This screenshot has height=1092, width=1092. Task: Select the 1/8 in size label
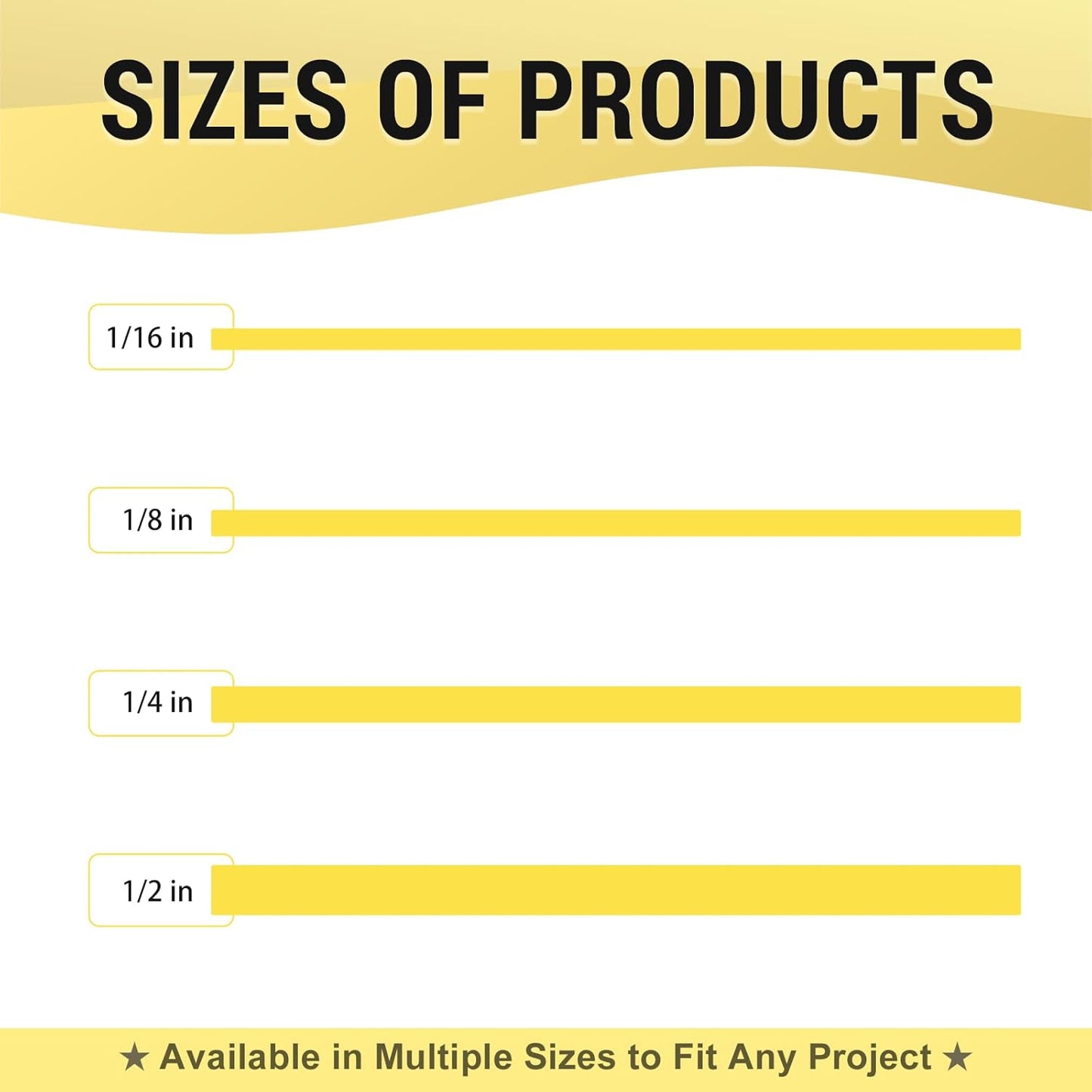coord(157,521)
